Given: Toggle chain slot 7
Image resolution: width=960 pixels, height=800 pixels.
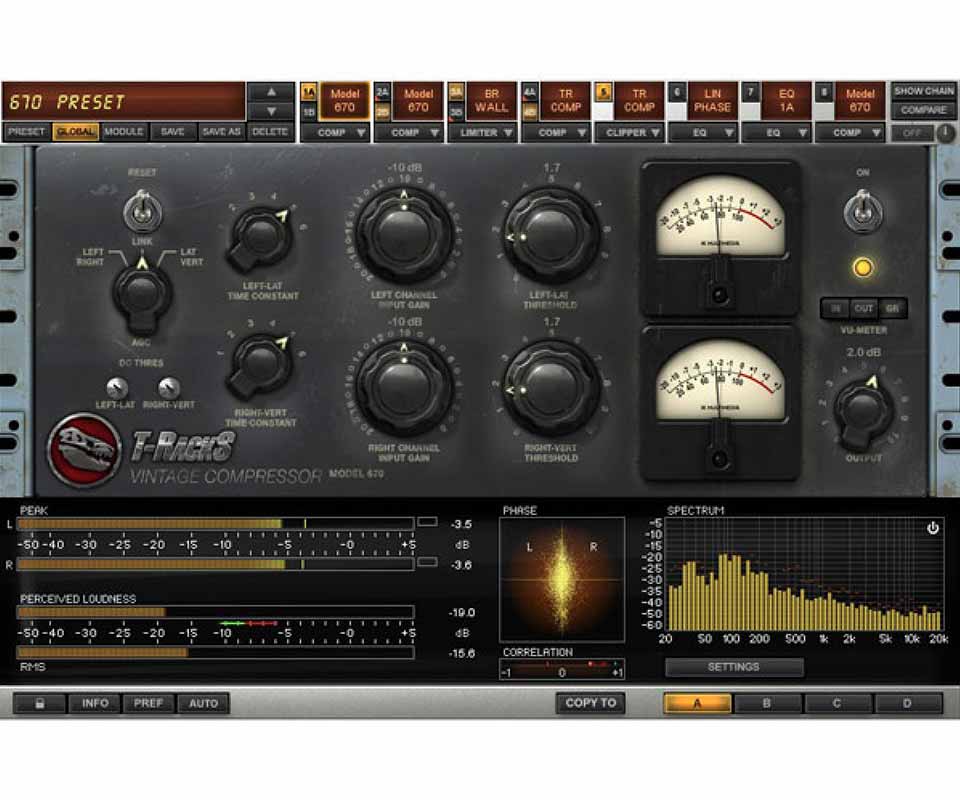Looking at the screenshot, I should pos(751,92).
